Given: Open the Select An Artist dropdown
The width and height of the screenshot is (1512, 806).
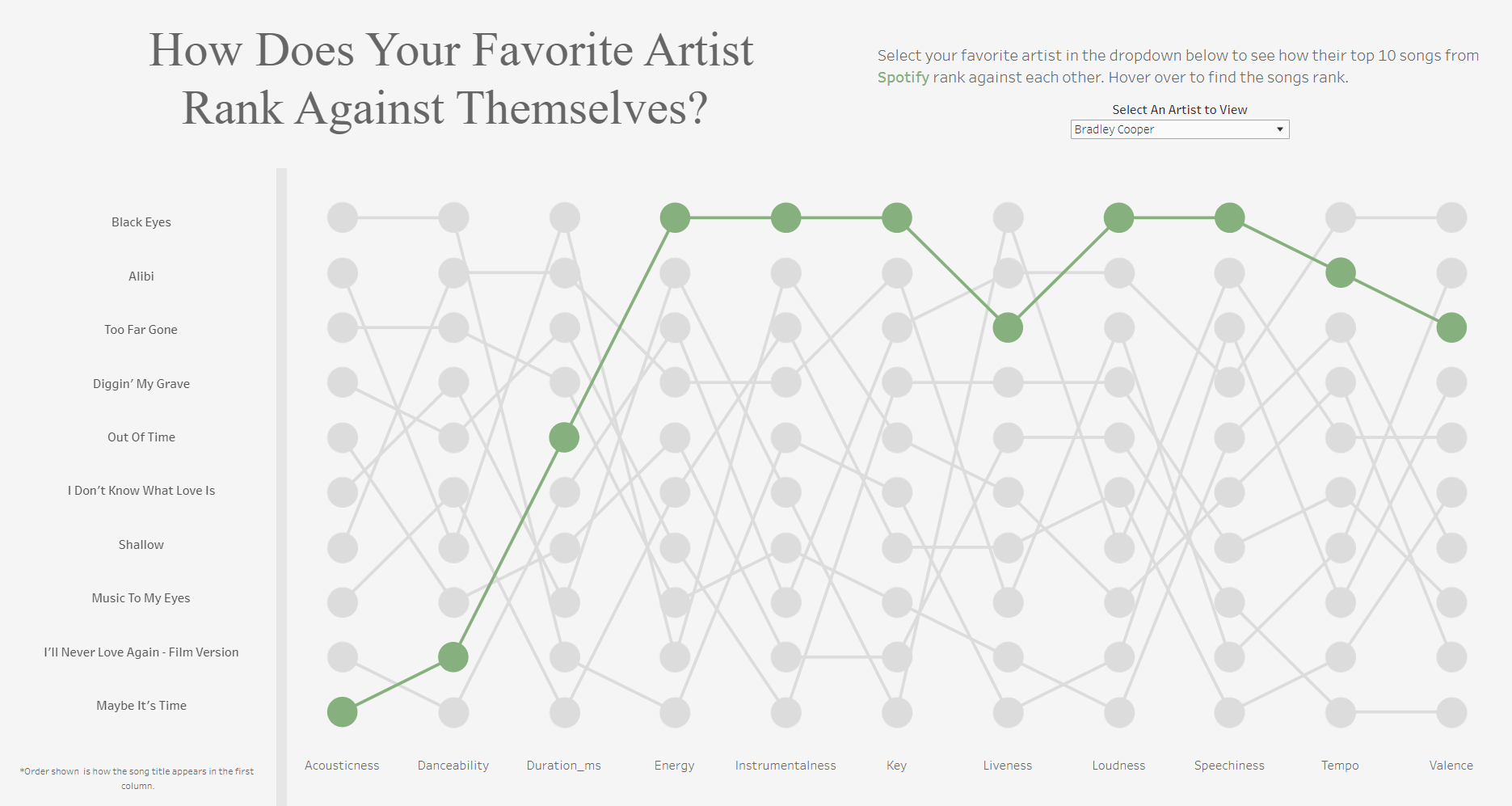Looking at the screenshot, I should tap(1178, 129).
